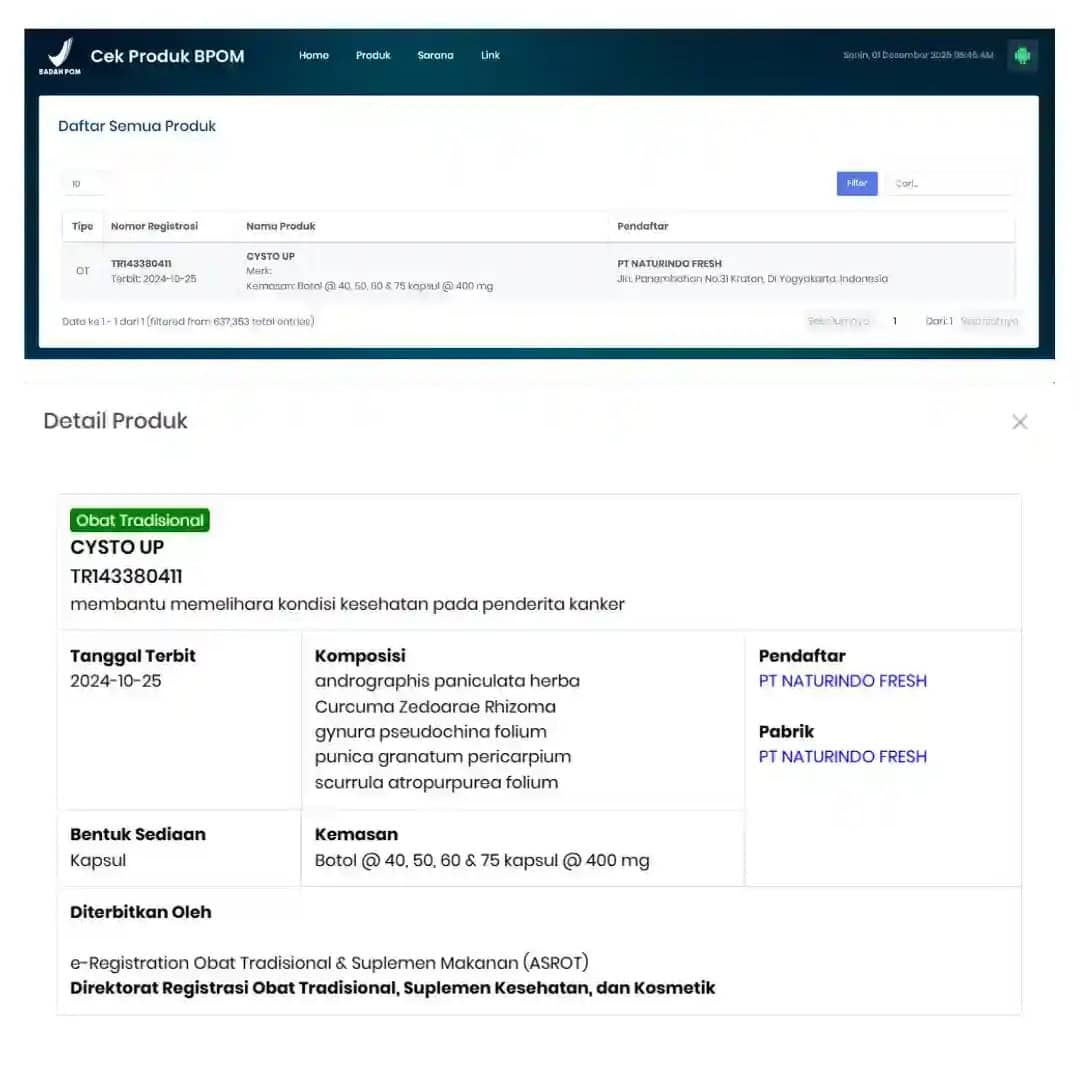Click the Obat Tradisional badge
This screenshot has height=1080, width=1080.
139,519
